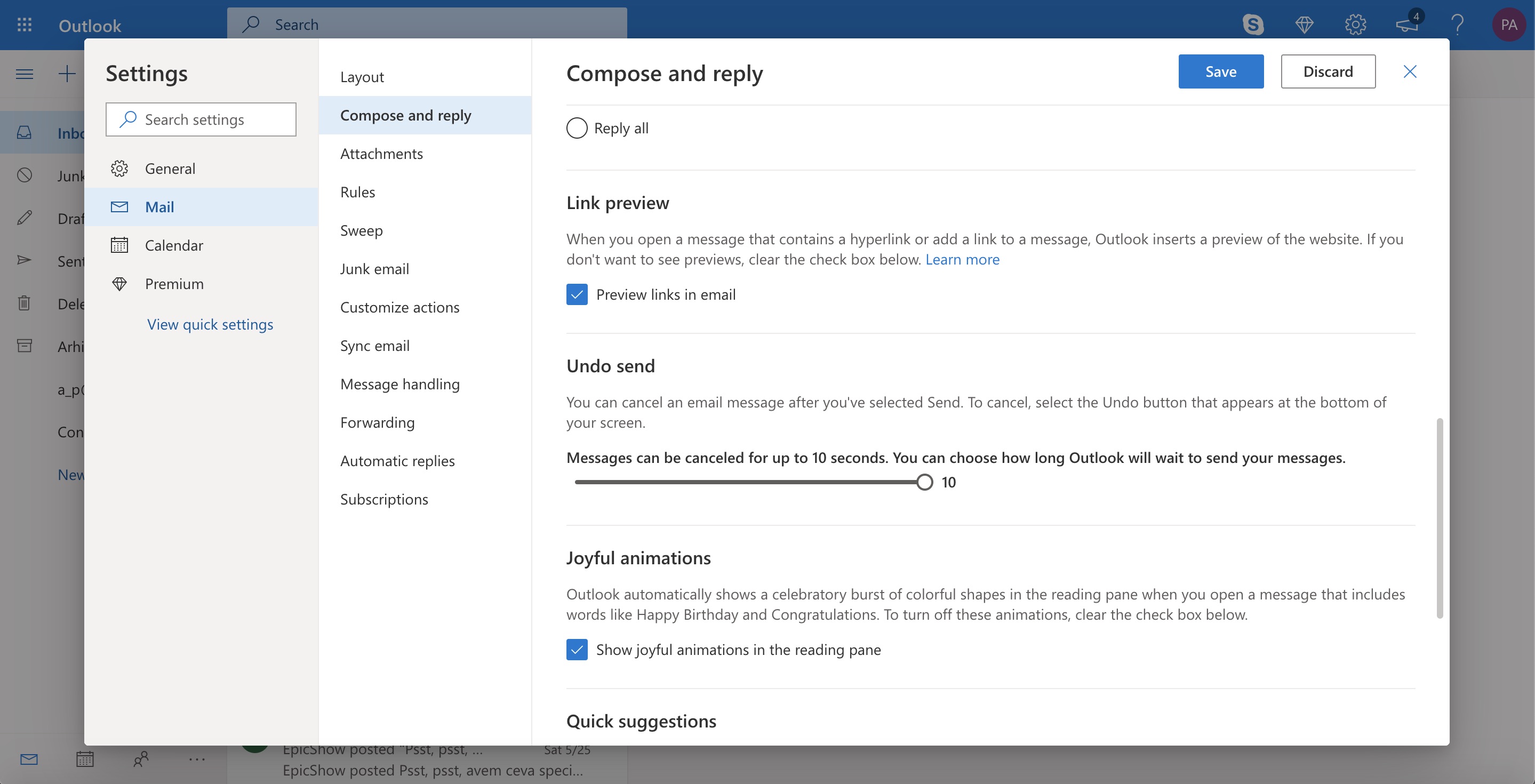The height and width of the screenshot is (784, 1535).
Task: Open the Sync email page
Action: [x=425, y=346]
